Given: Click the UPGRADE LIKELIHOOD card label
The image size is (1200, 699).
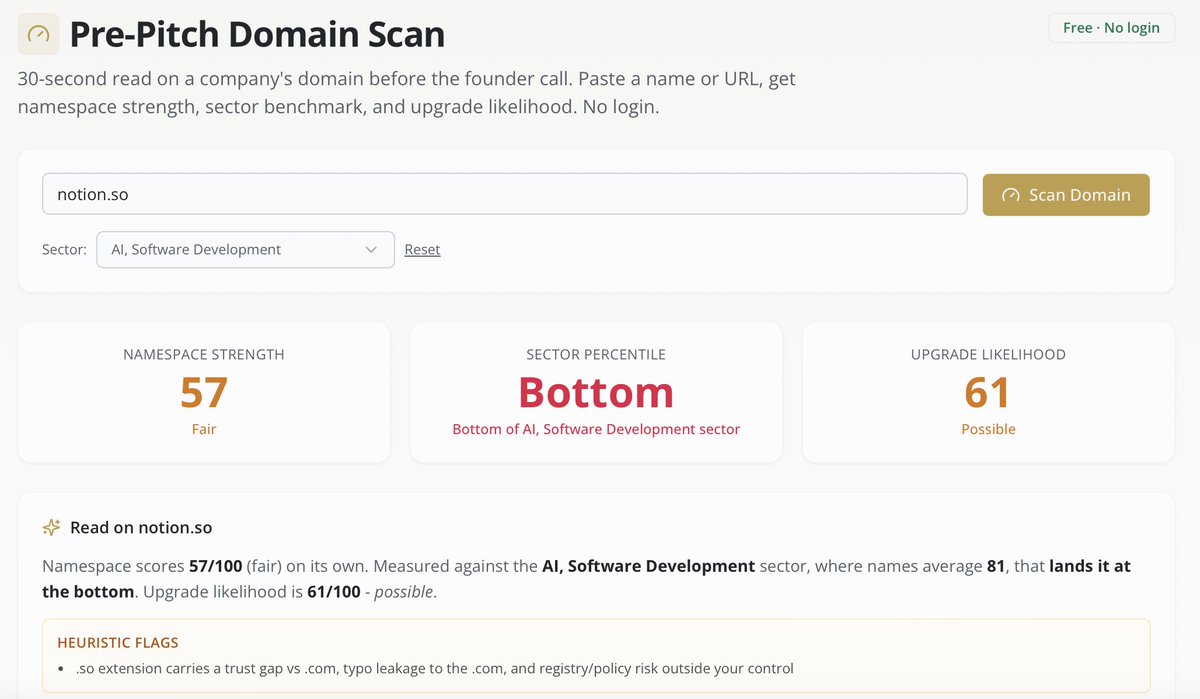Looking at the screenshot, I should click(x=988, y=354).
